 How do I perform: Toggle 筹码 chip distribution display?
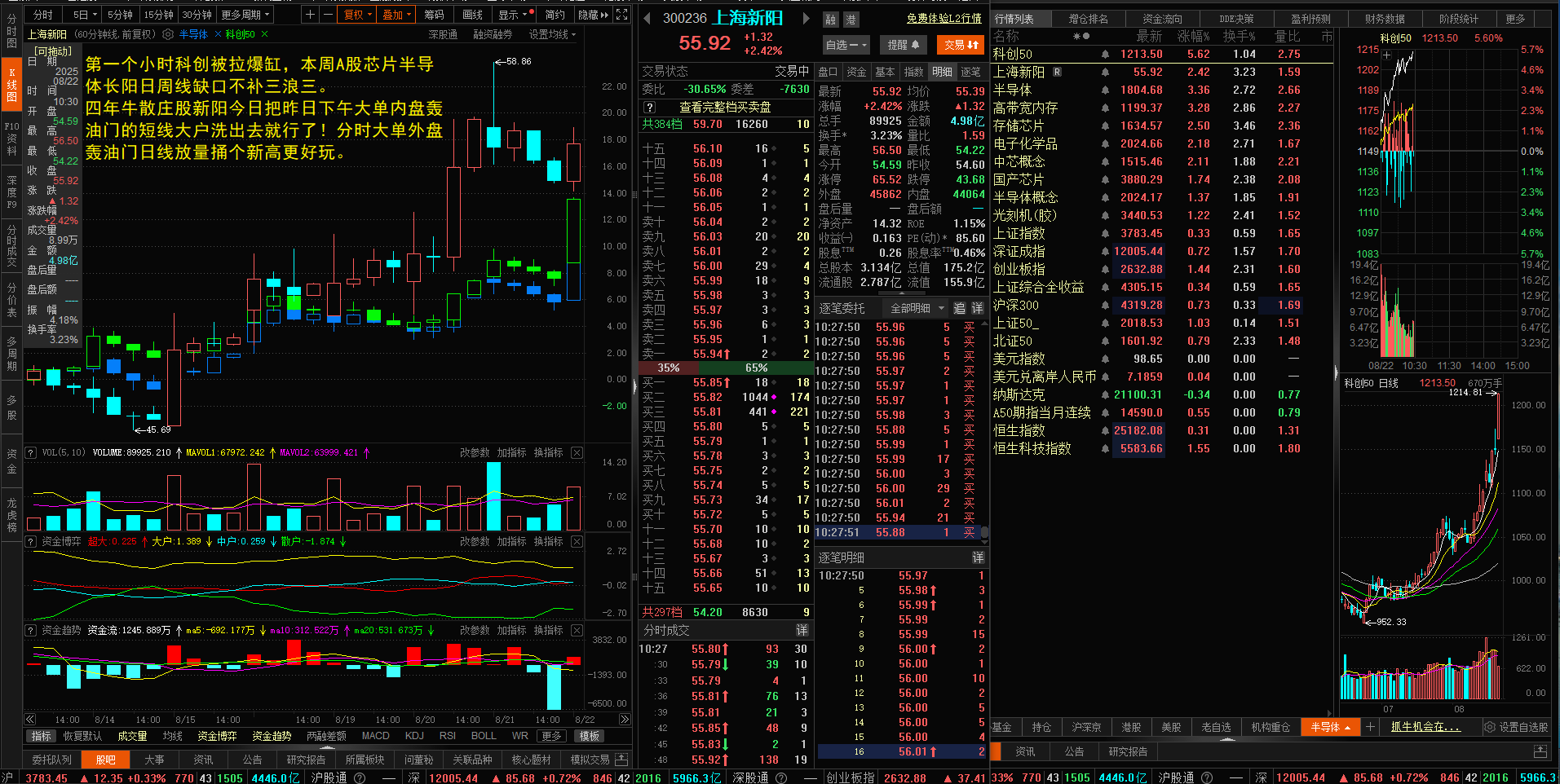[x=434, y=15]
